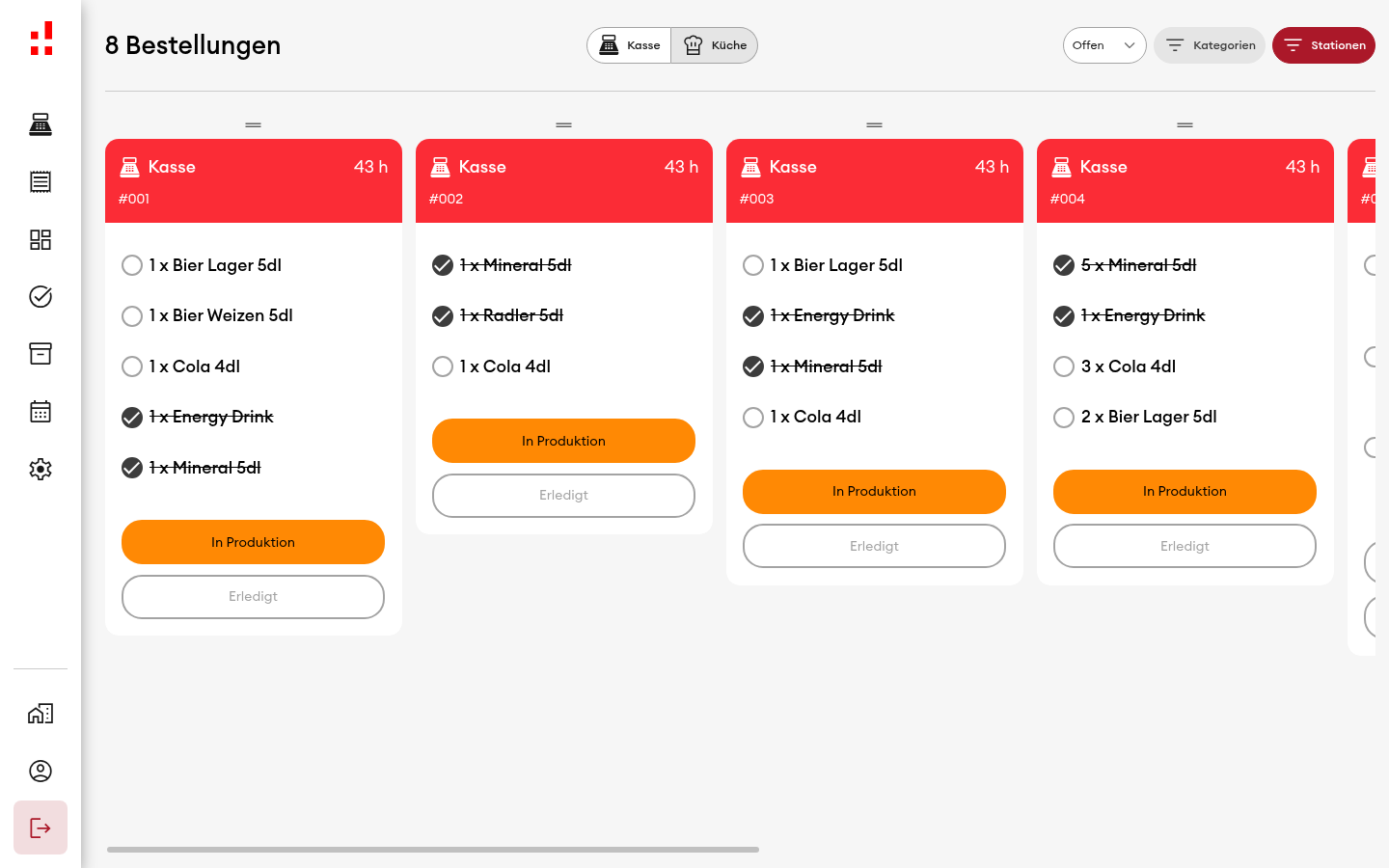Click register icon in order #003 header
Image resolution: width=1389 pixels, height=868 pixels.
(x=751, y=167)
